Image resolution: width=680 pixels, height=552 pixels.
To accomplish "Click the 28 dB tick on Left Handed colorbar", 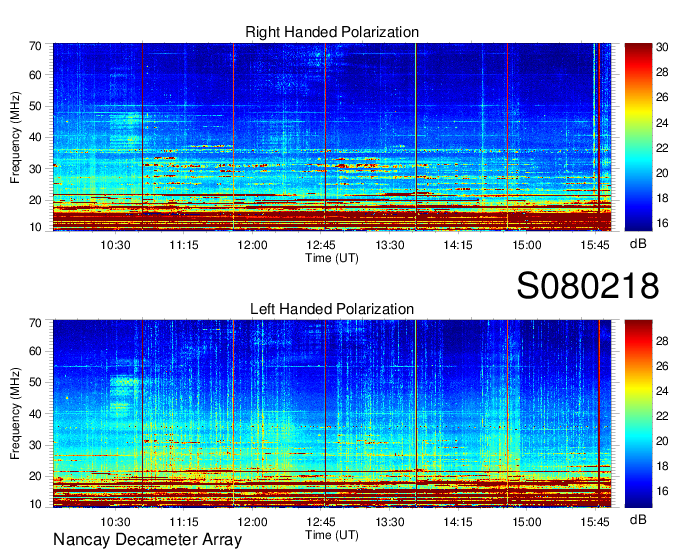I will [662, 341].
